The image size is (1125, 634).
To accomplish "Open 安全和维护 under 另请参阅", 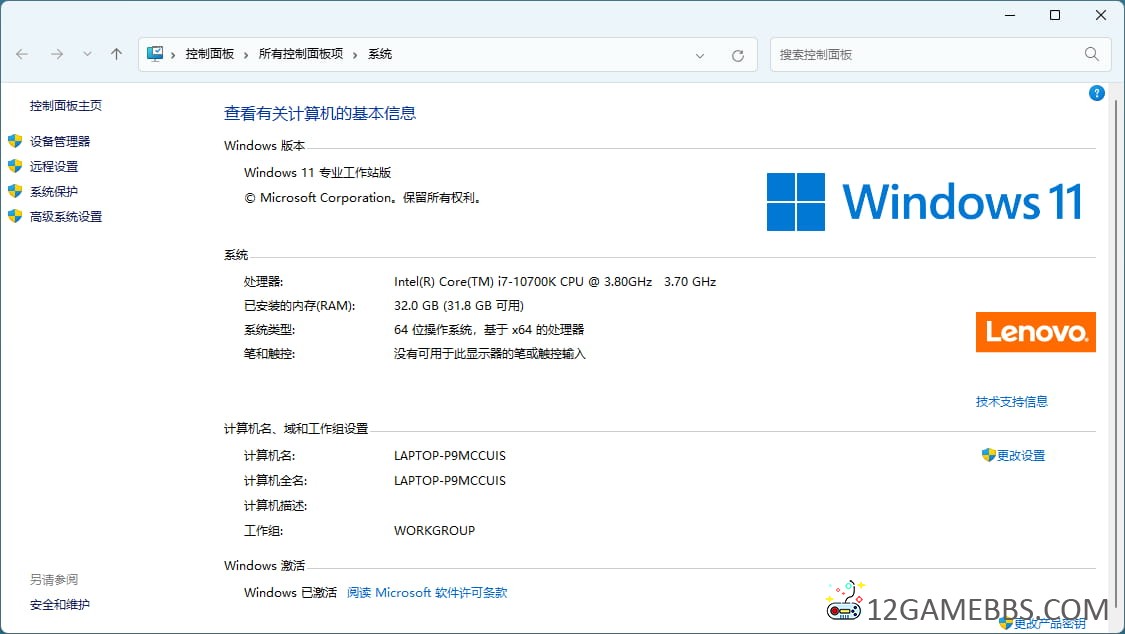I will [x=60, y=605].
